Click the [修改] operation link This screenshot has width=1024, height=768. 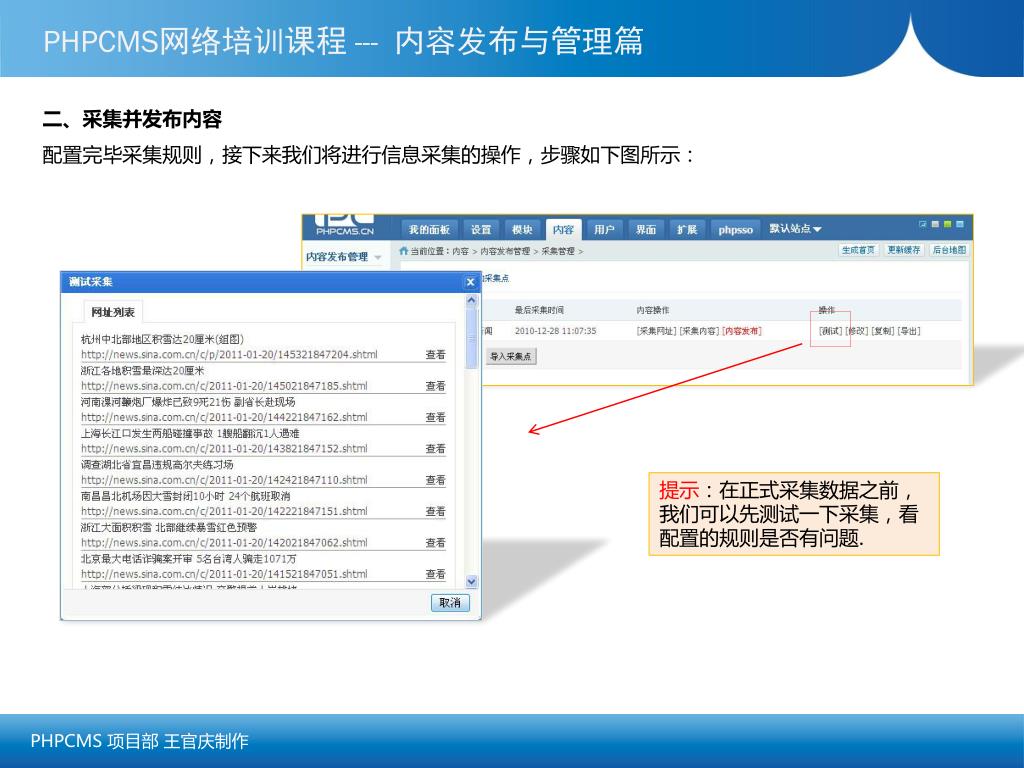coord(856,331)
